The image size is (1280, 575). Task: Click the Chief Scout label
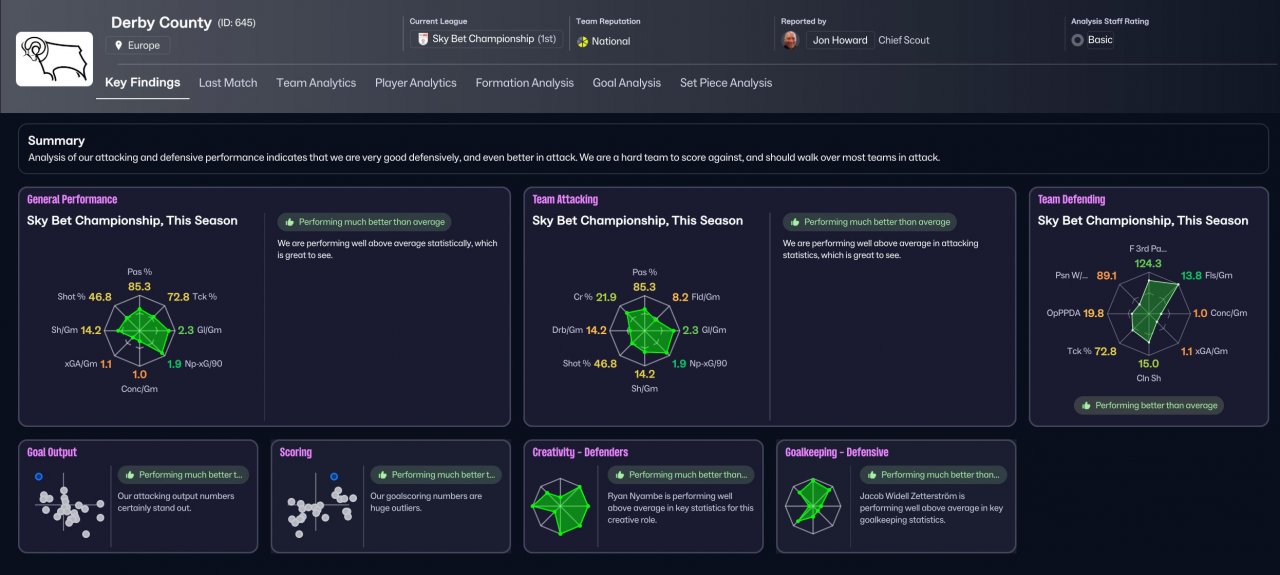point(903,40)
